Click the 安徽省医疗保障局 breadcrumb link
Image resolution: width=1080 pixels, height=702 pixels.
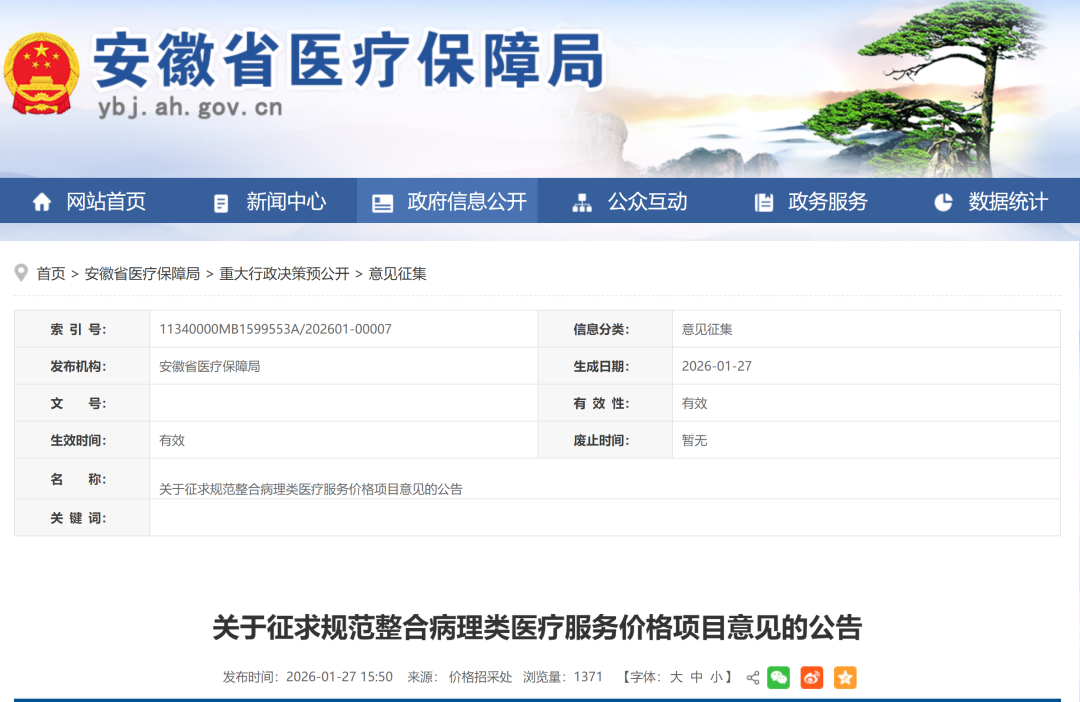(142, 274)
